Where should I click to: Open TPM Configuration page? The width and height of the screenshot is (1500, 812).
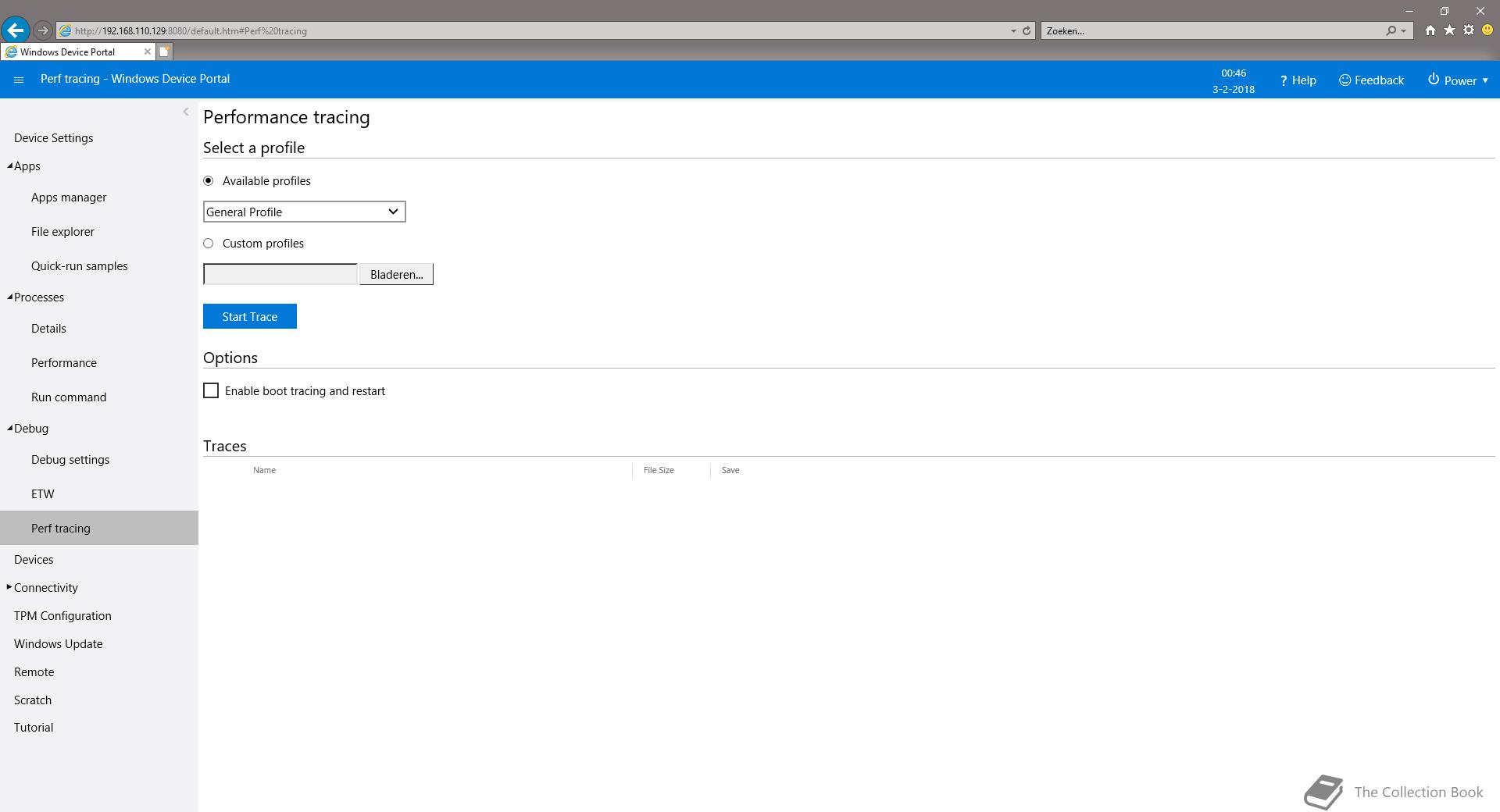point(62,615)
